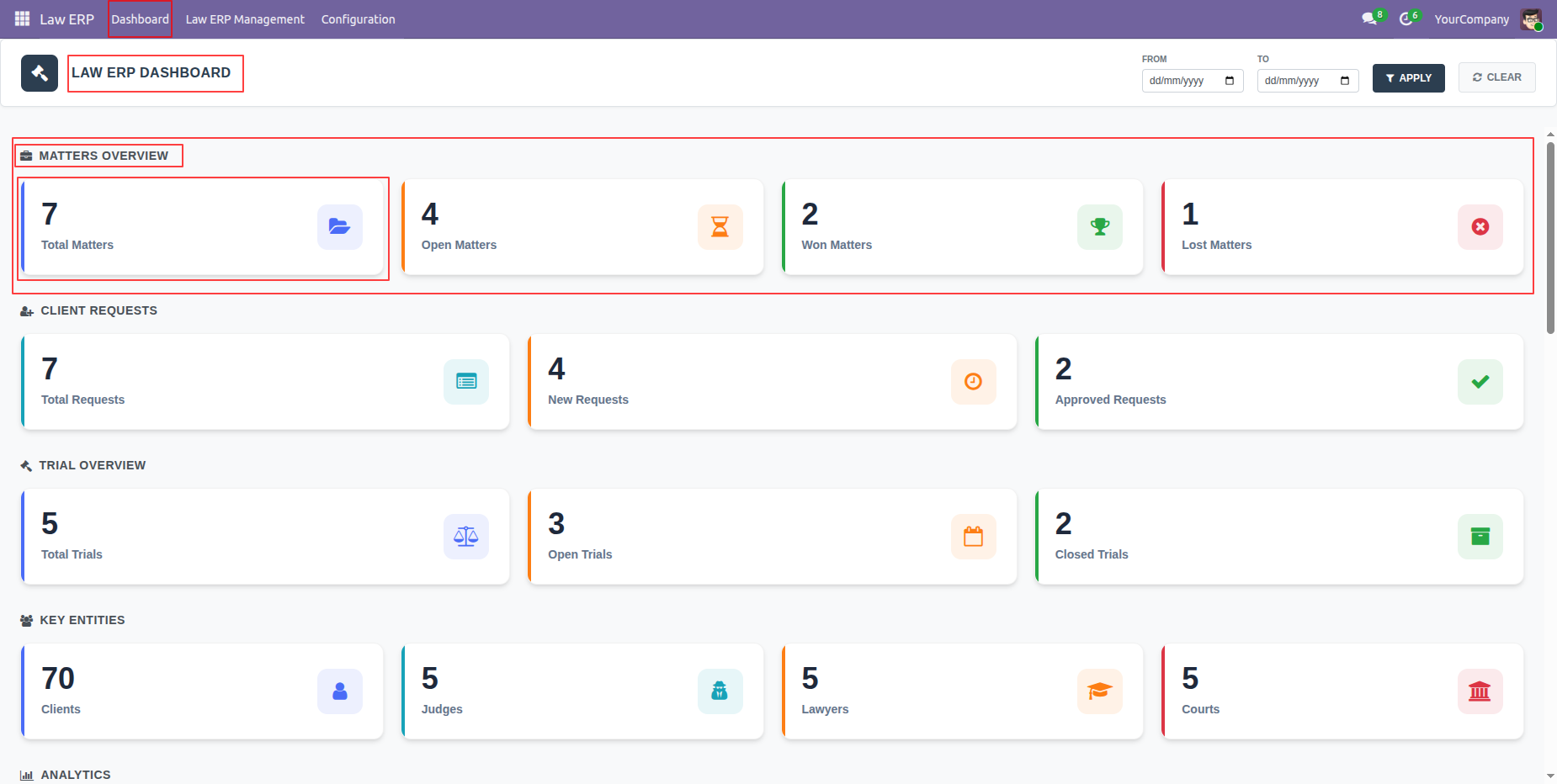
Task: Open the Configuration menu
Action: coord(358,19)
